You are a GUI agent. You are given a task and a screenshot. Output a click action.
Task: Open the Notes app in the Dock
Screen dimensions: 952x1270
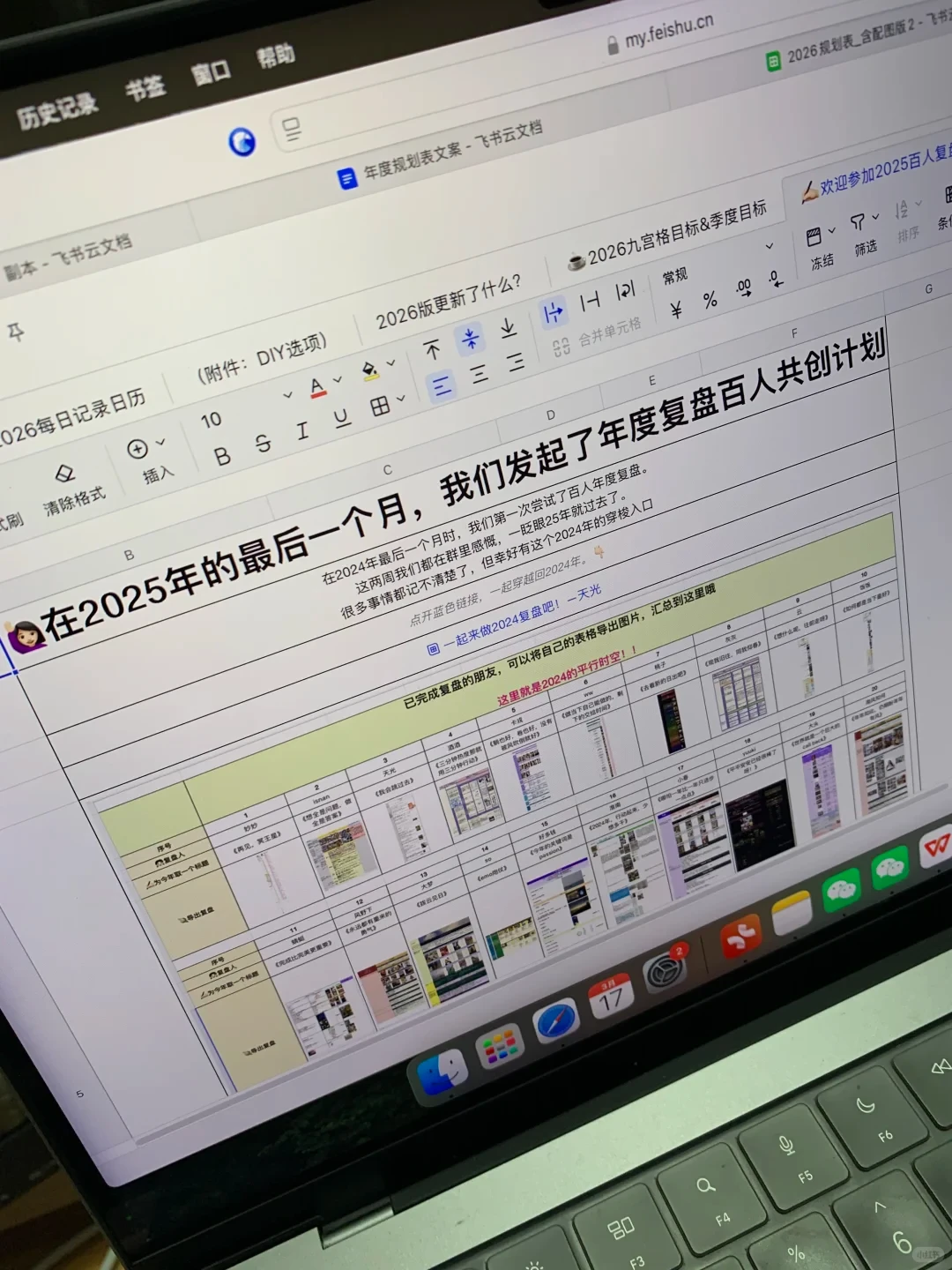792,915
